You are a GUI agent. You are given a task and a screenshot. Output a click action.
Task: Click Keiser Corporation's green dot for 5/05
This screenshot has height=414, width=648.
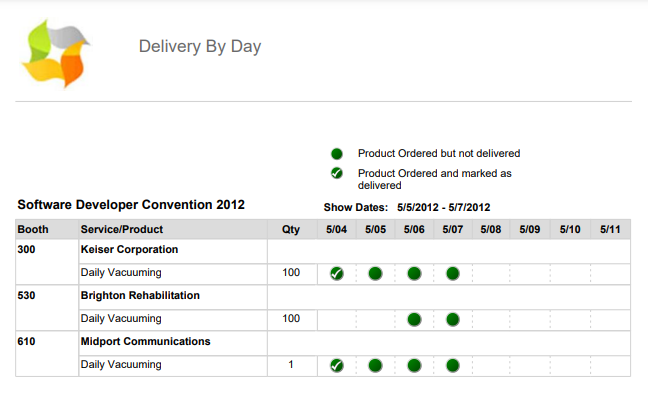pos(375,273)
